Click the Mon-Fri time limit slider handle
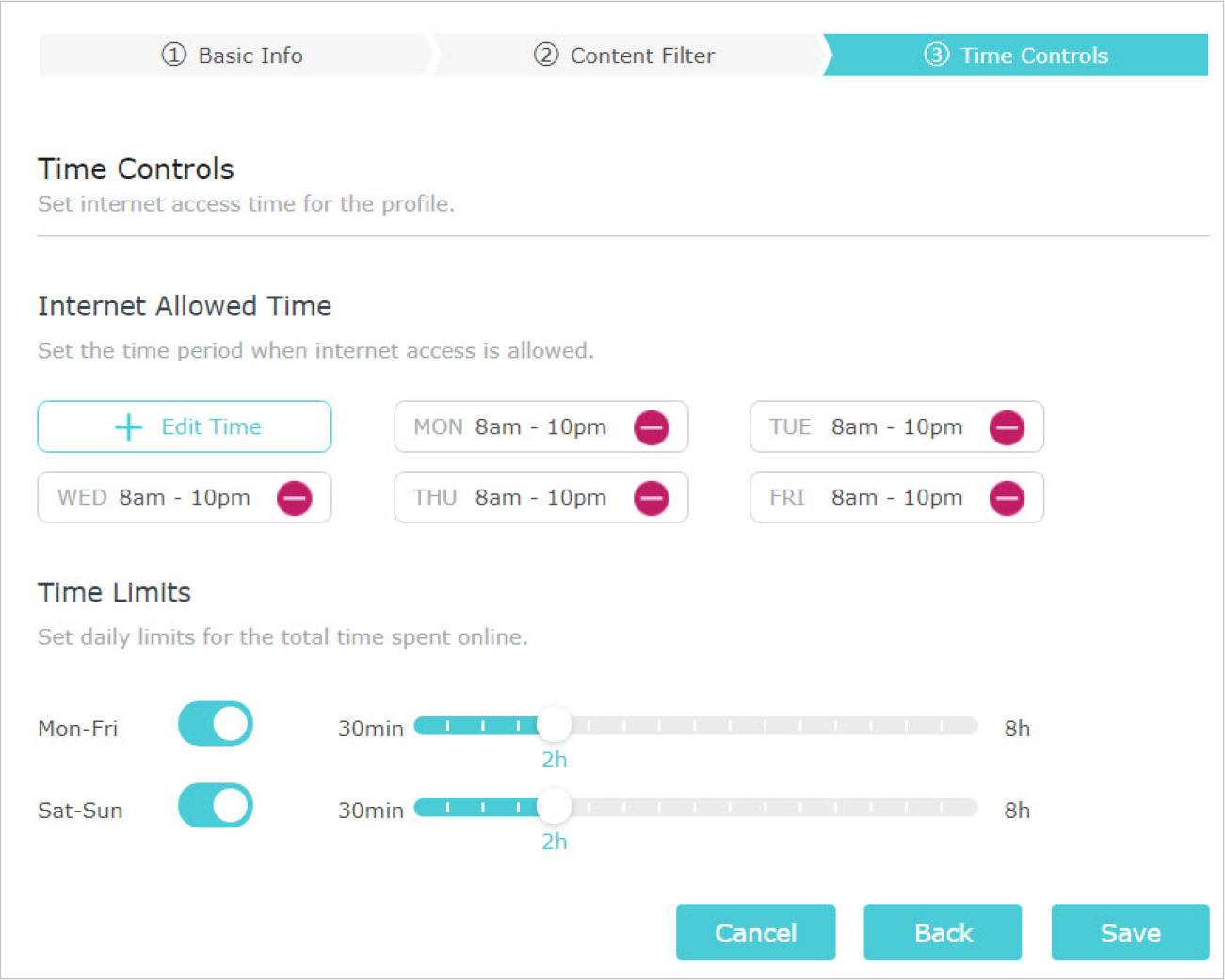This screenshot has width=1225, height=980. click(x=554, y=725)
